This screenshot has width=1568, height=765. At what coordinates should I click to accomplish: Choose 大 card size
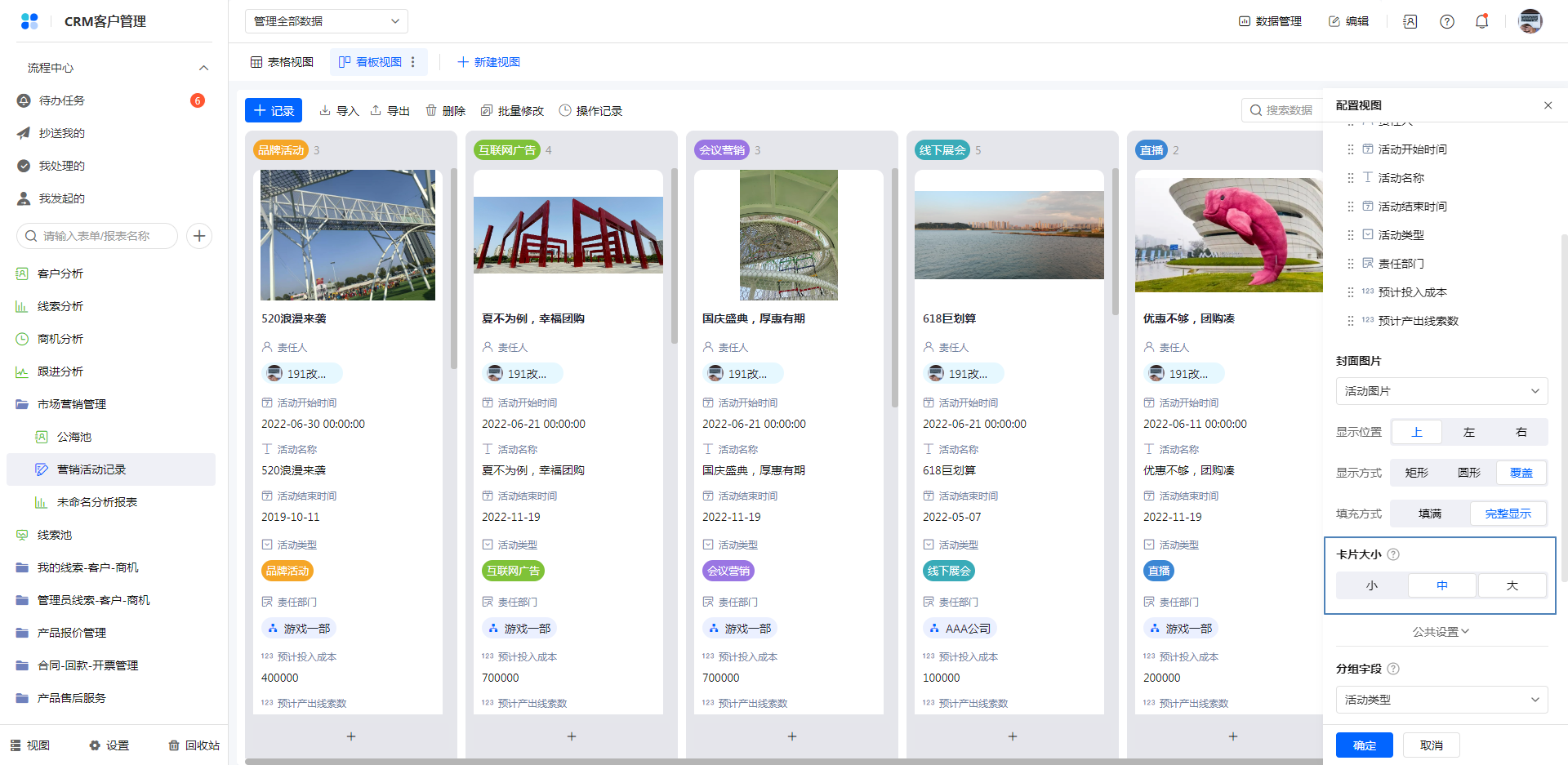(1512, 585)
